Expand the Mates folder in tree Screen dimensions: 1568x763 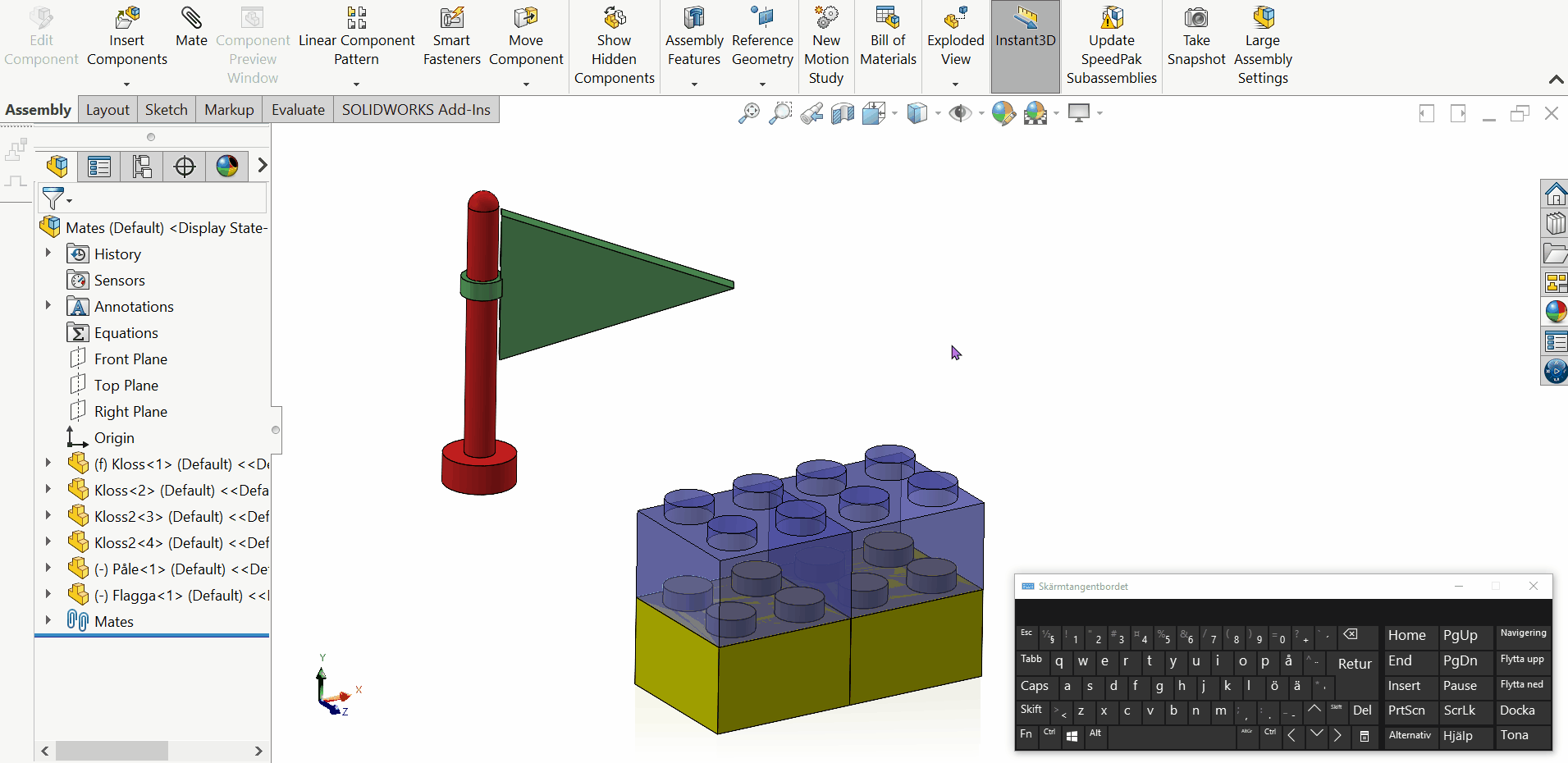click(x=48, y=621)
